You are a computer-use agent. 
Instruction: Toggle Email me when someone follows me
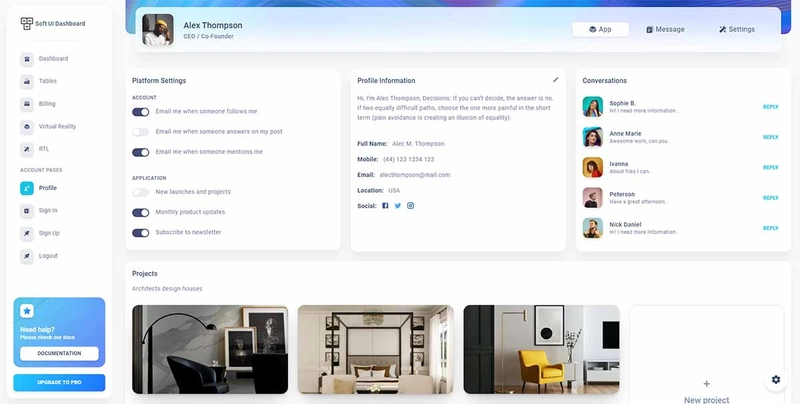pos(141,112)
